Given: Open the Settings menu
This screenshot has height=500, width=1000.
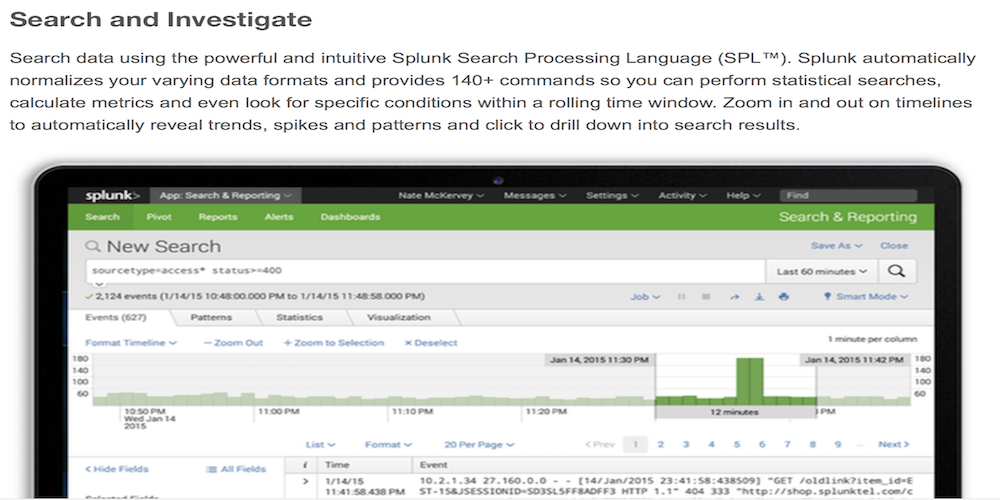Looking at the screenshot, I should 612,196.
